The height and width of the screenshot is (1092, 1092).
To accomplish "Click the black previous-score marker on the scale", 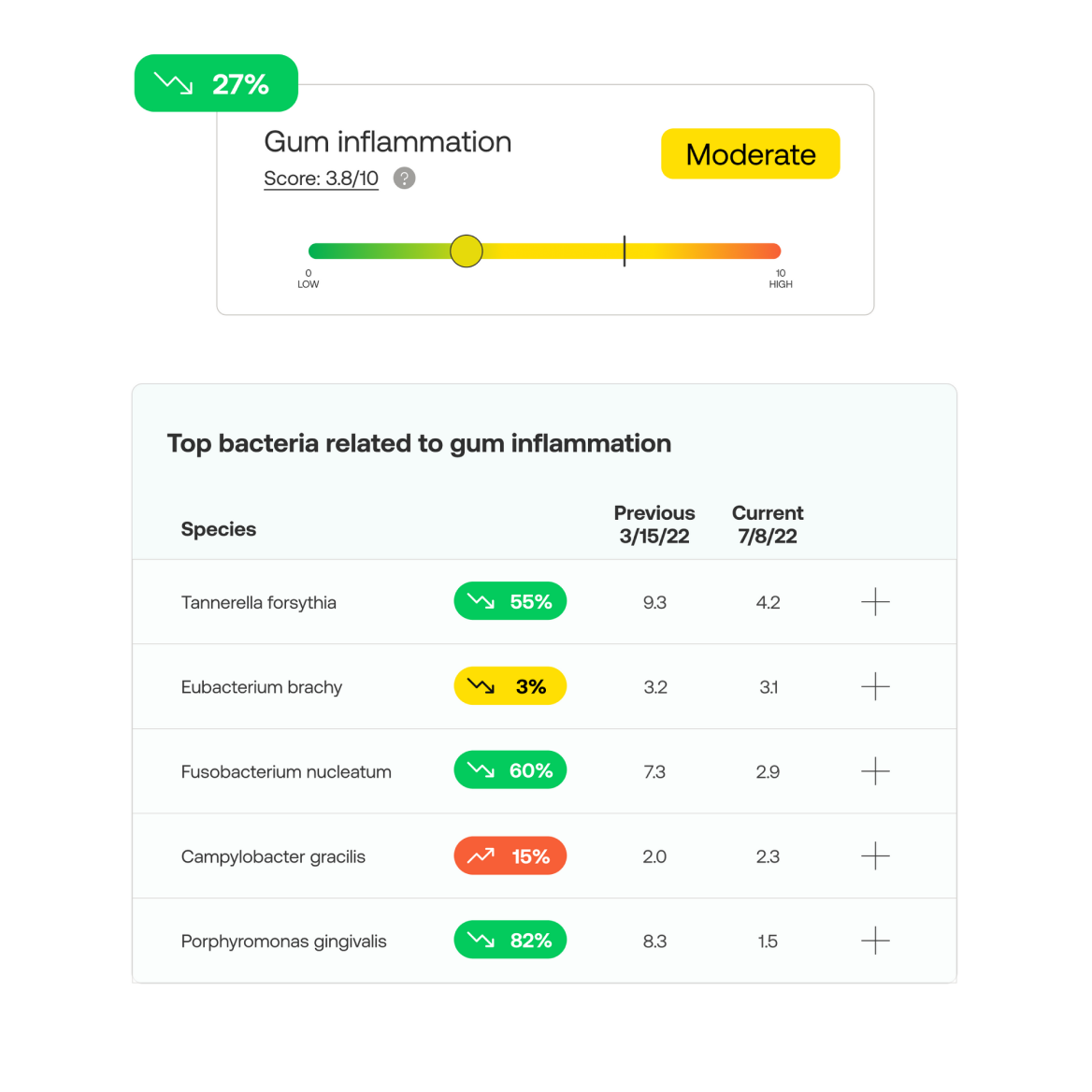I will (624, 251).
